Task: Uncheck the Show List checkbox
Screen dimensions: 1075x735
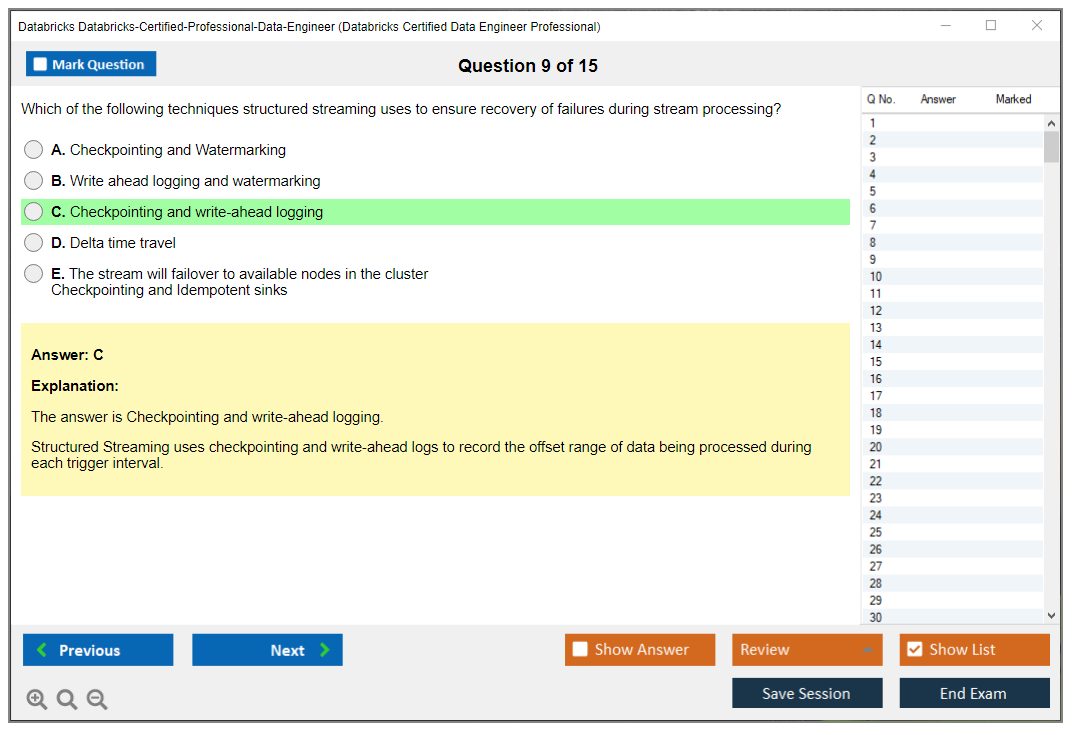Action: [914, 650]
